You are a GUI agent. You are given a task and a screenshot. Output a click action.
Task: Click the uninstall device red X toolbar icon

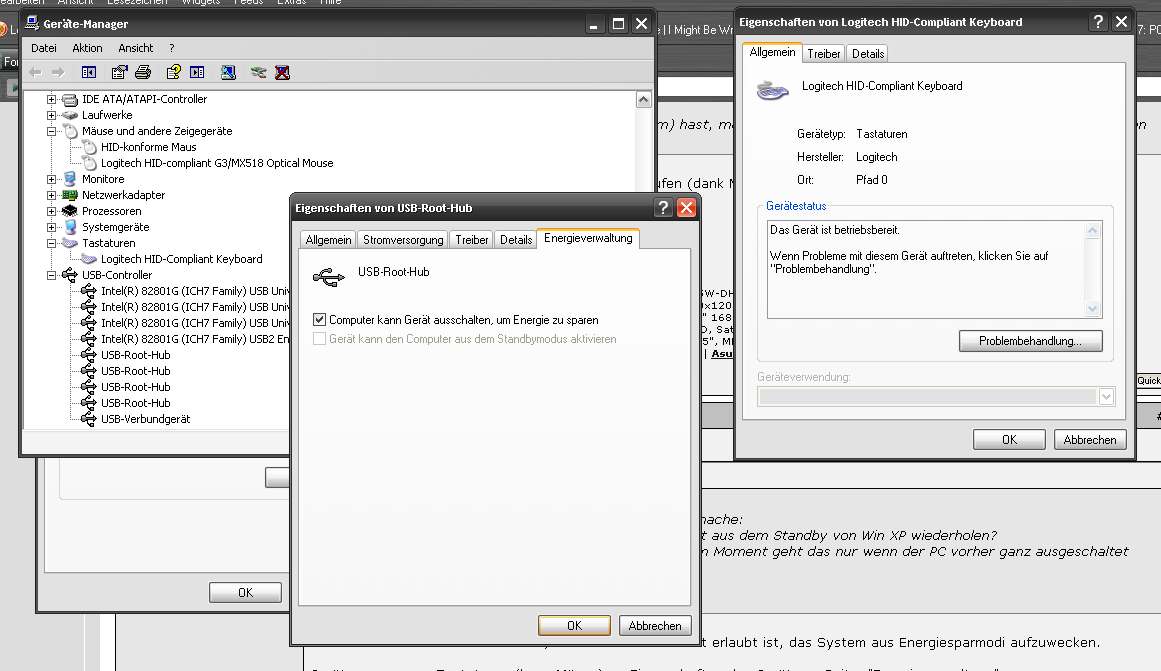pyautogui.click(x=282, y=72)
